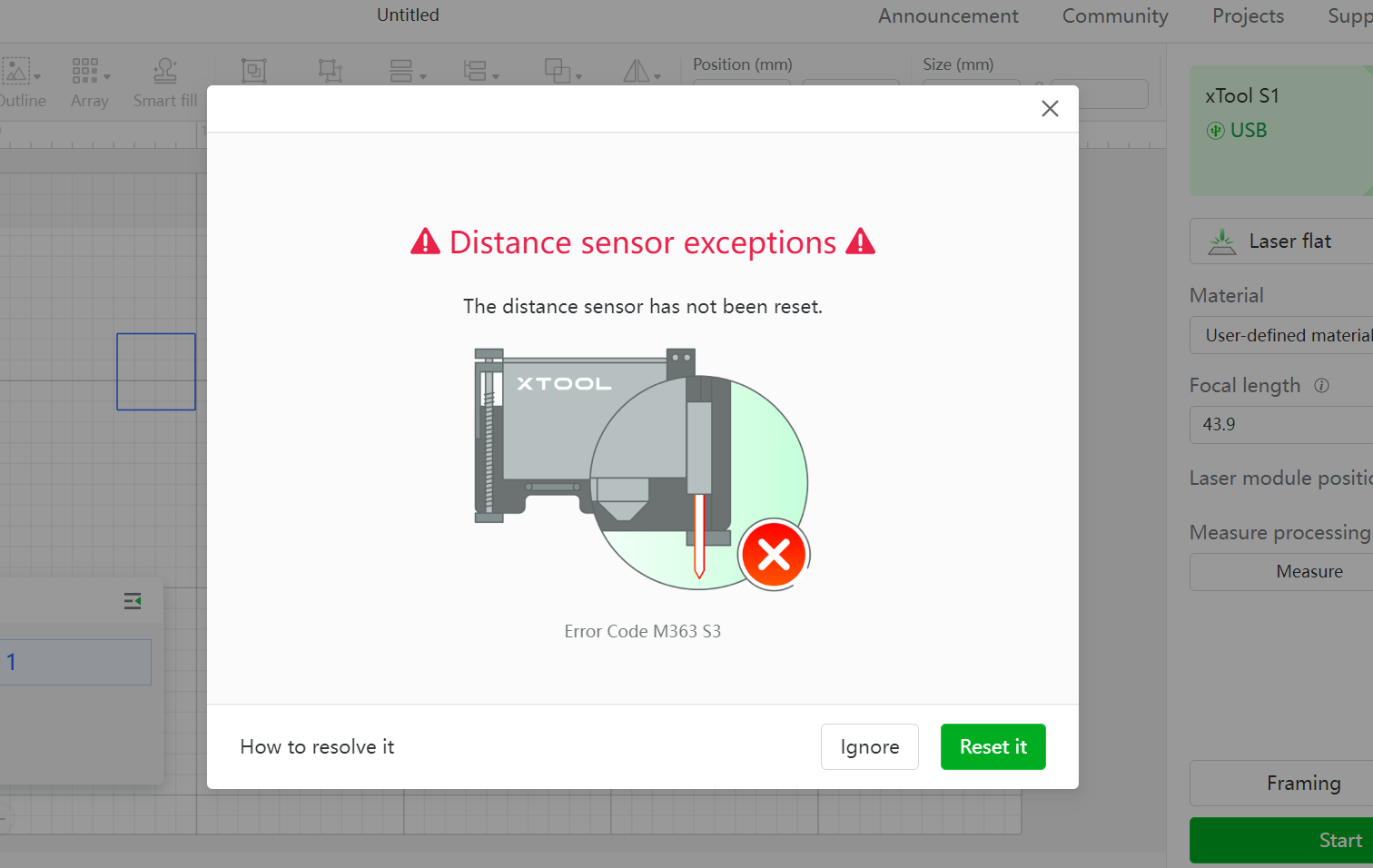Image resolution: width=1373 pixels, height=868 pixels.
Task: Click the xTool S1 USB device card
Action: pyautogui.click(x=1281, y=131)
